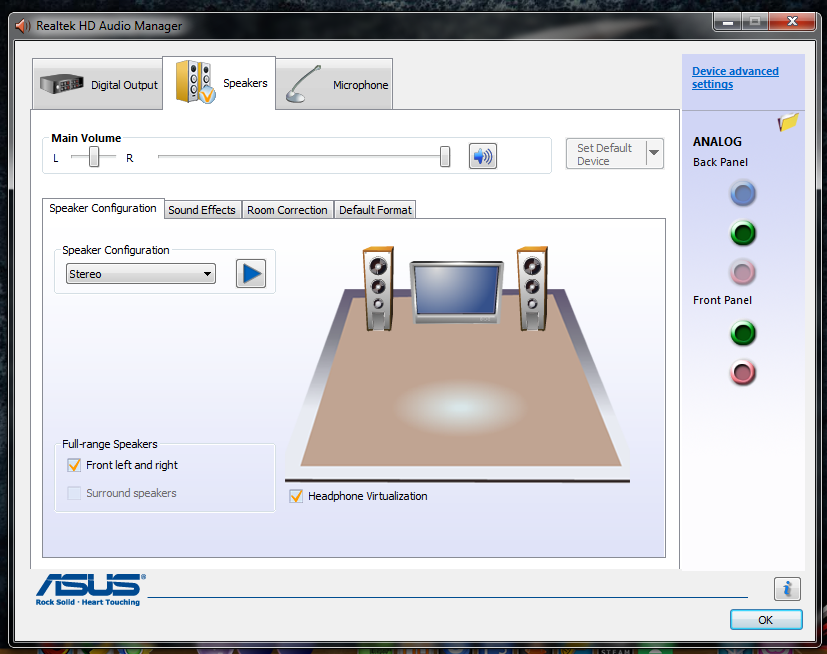Disable Headphone Virtualization checkbox
This screenshot has height=654, width=827.
click(296, 496)
